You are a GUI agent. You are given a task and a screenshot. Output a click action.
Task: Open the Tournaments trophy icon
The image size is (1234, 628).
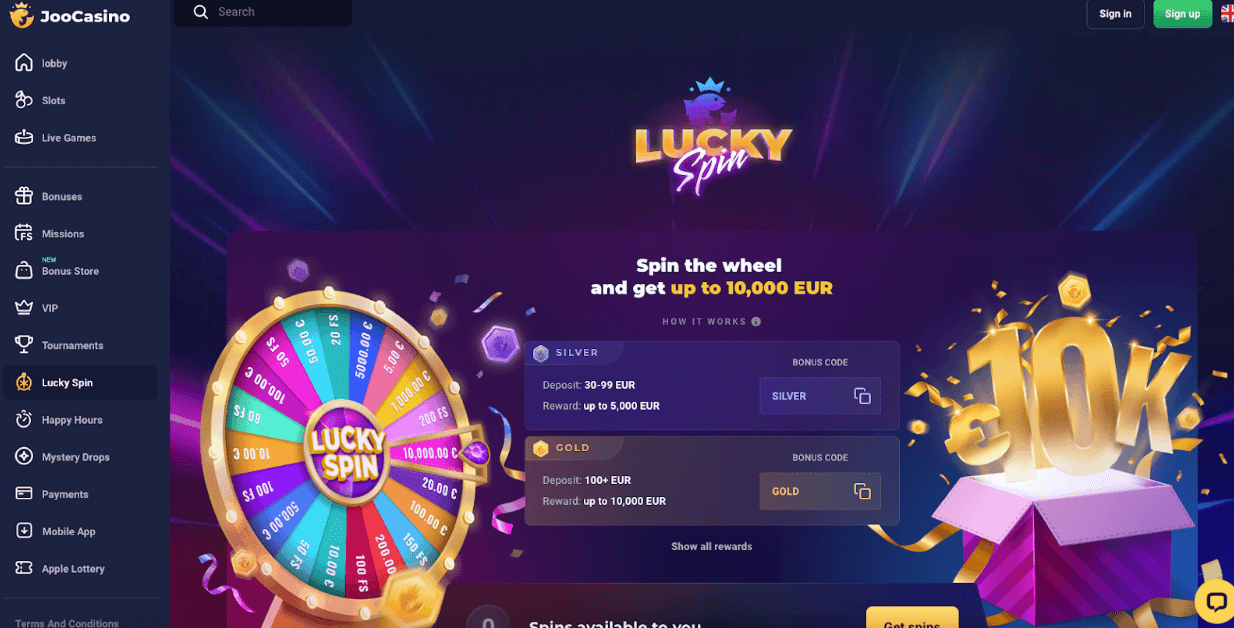coord(24,345)
